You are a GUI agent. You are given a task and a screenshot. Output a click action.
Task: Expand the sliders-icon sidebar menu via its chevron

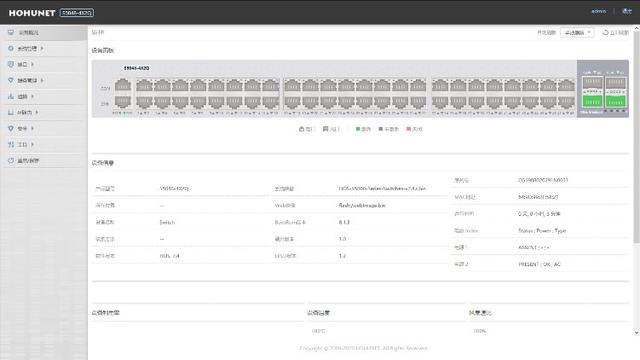point(32,144)
